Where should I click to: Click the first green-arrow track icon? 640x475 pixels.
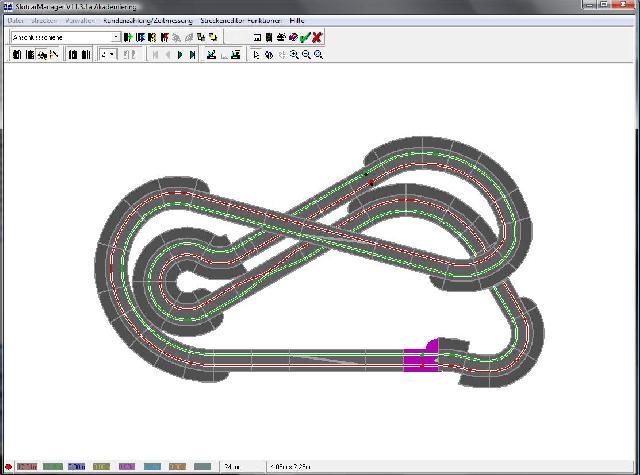click(x=128, y=37)
